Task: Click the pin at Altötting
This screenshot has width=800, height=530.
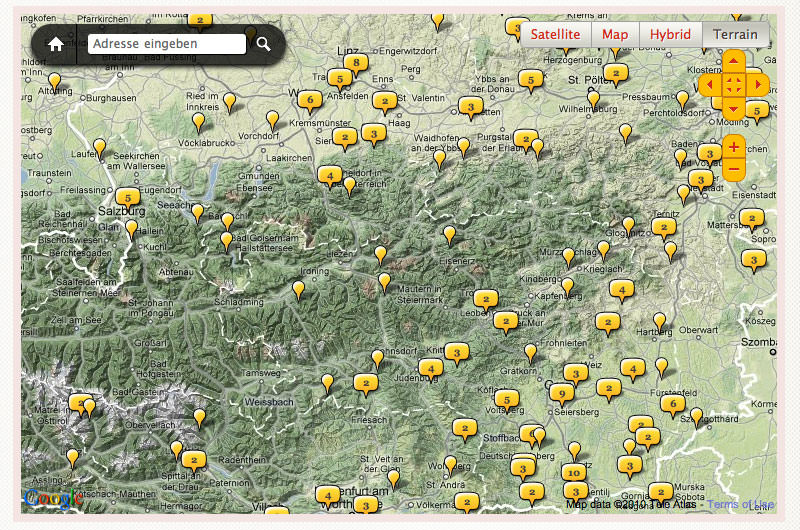Action: [55, 82]
